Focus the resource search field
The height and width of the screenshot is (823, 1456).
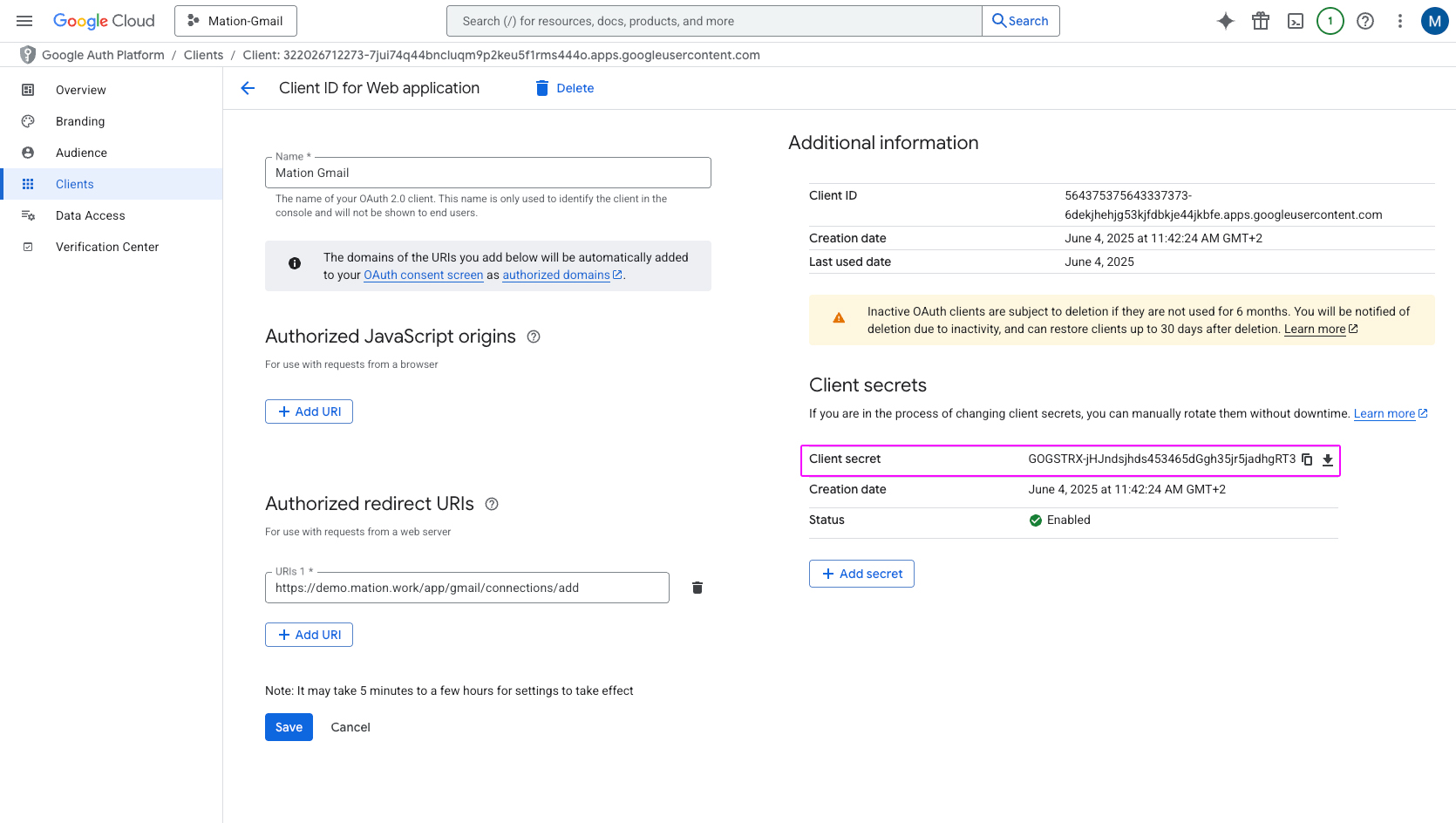[714, 21]
